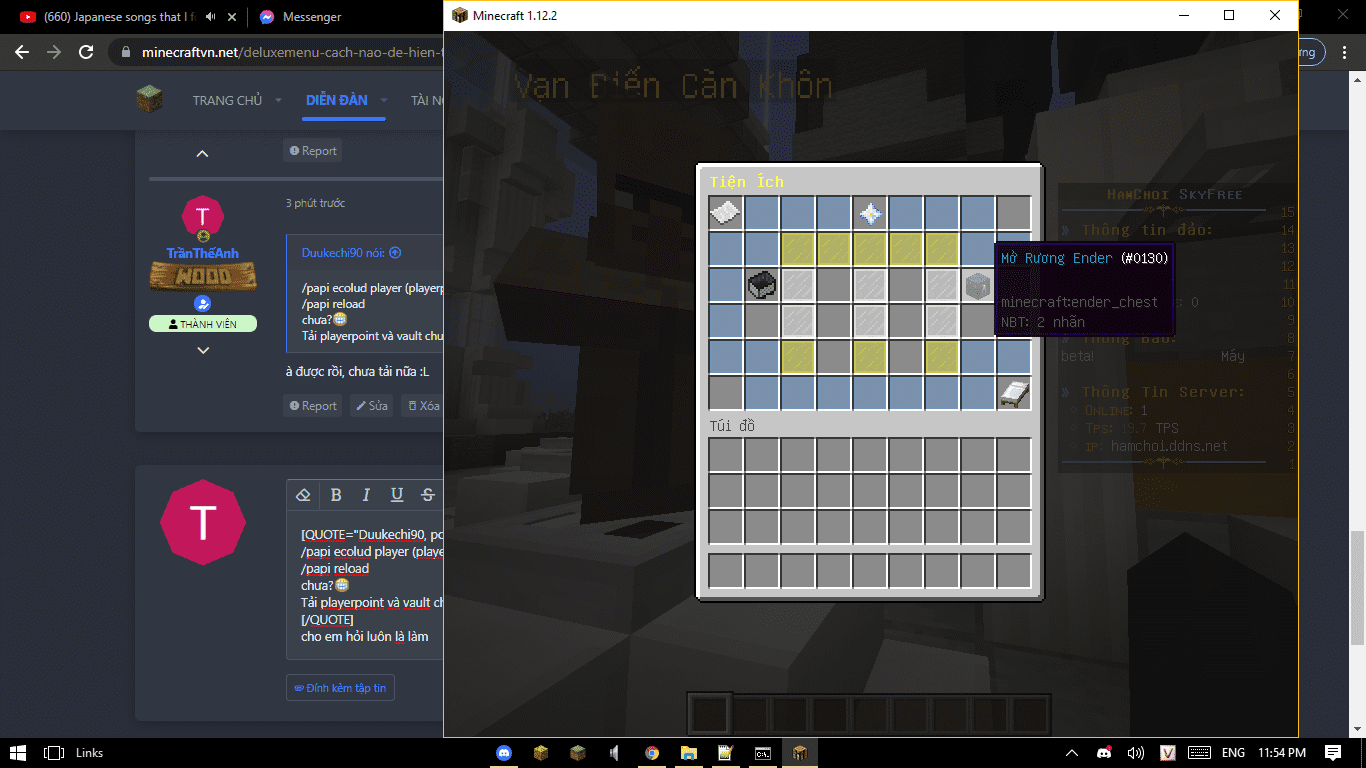Click the Xóa delete button
1366x768 pixels.
coord(423,406)
